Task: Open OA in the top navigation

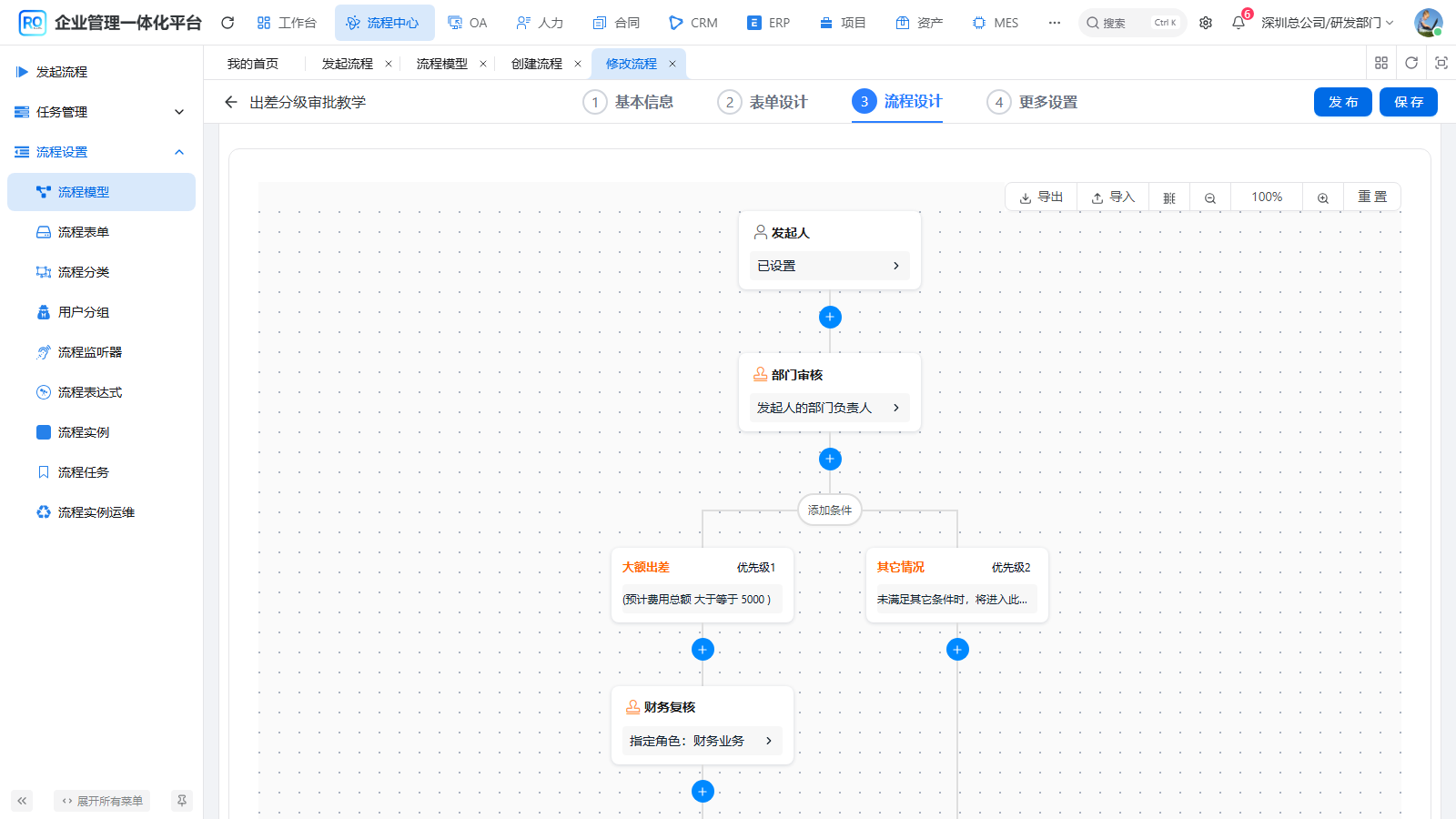Action: (468, 23)
